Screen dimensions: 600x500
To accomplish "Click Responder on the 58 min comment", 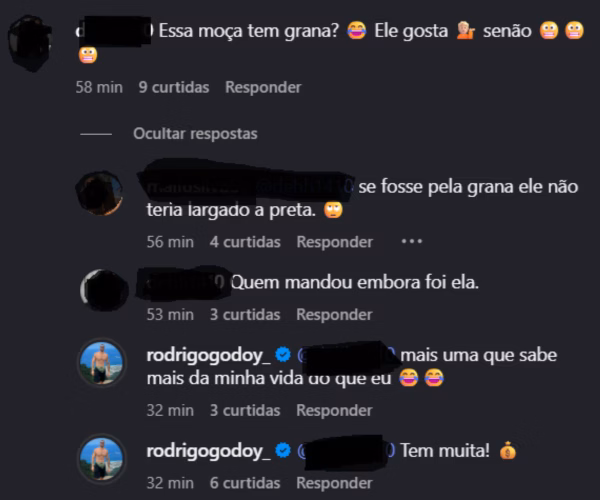I will click(x=263, y=87).
